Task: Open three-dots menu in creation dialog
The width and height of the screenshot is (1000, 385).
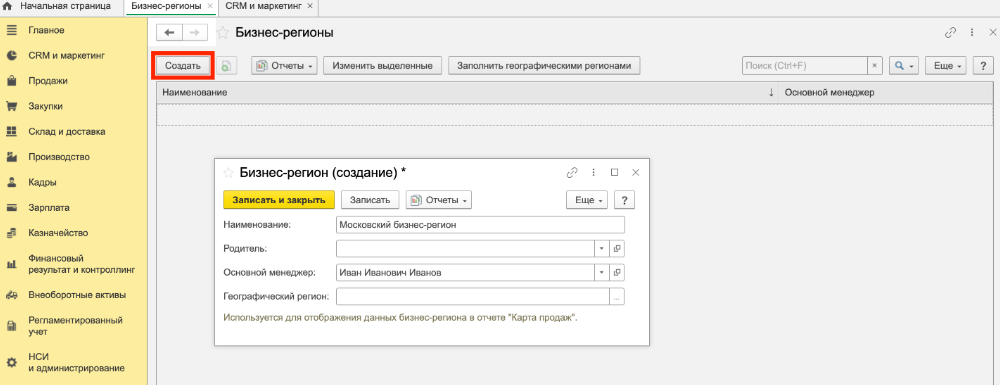Action: pos(593,172)
